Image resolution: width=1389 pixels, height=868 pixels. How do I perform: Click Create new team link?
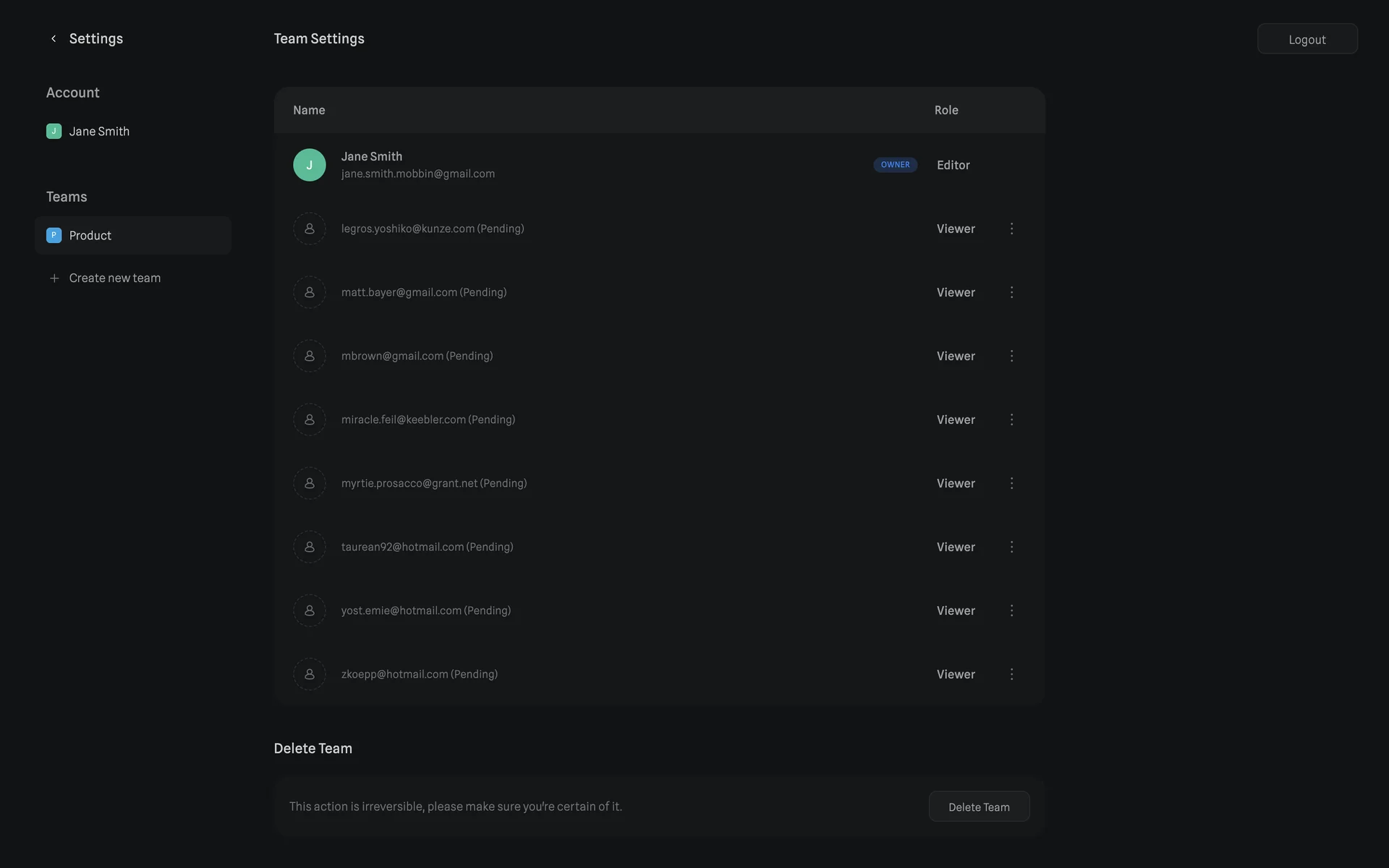point(114,278)
